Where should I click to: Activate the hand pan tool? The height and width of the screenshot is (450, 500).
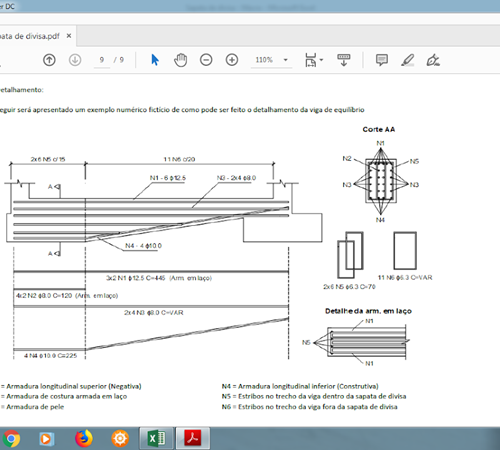pos(181,60)
